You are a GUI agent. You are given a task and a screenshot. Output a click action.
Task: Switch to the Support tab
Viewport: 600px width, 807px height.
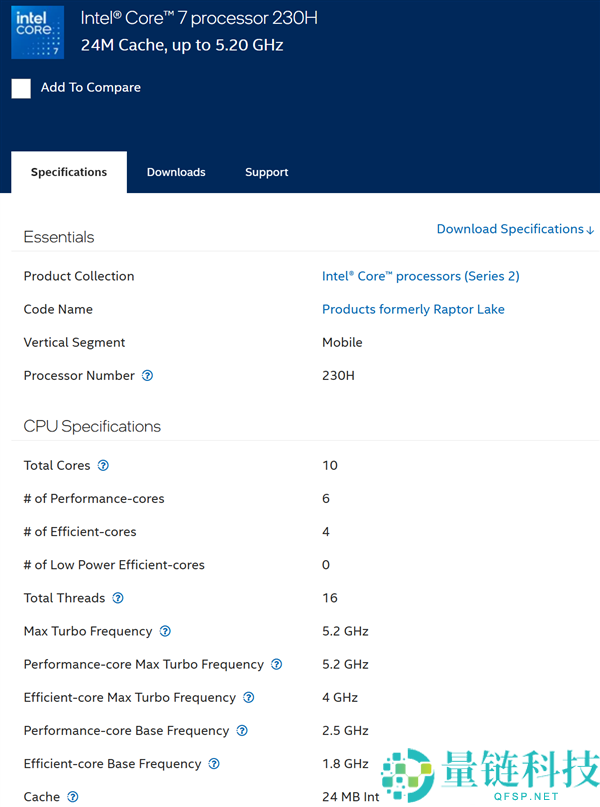pos(267,172)
